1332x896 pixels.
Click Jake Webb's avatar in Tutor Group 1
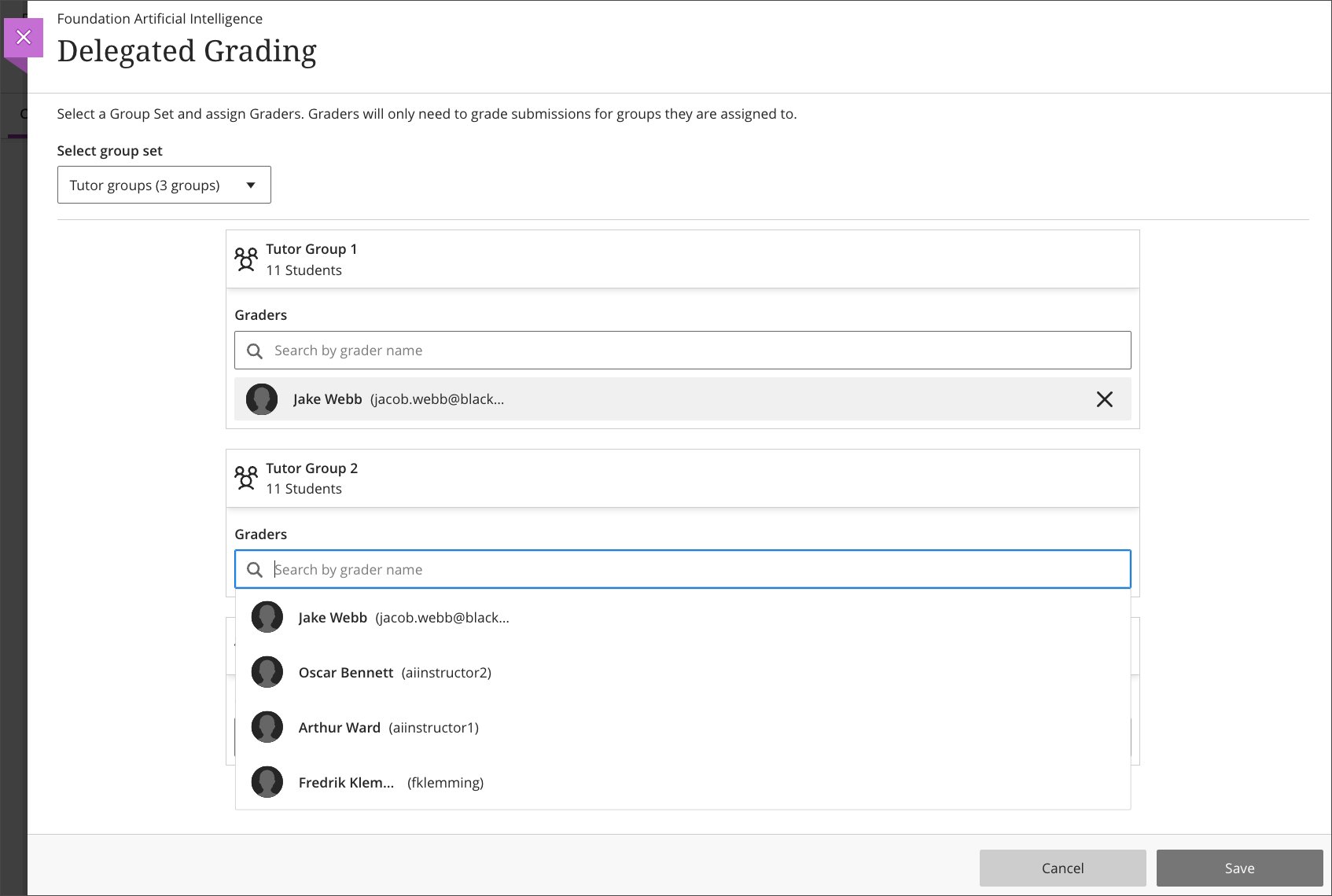(262, 399)
